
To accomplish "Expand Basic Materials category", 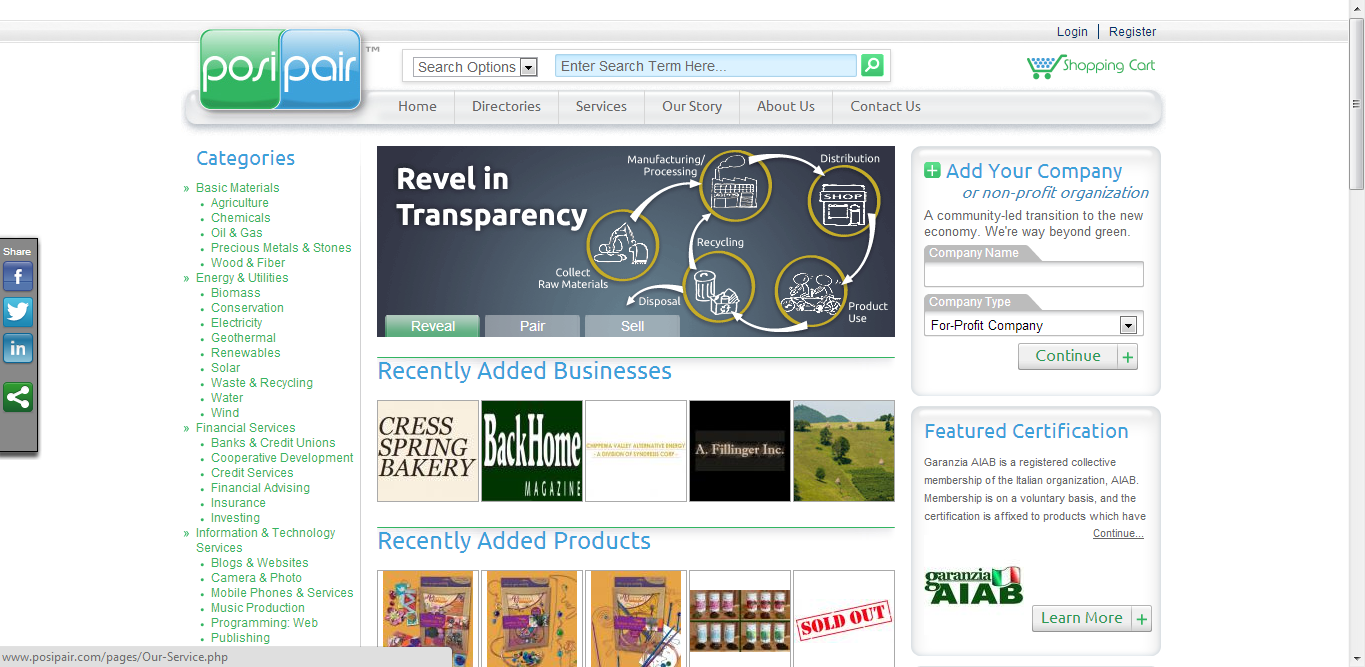I will pos(238,188).
